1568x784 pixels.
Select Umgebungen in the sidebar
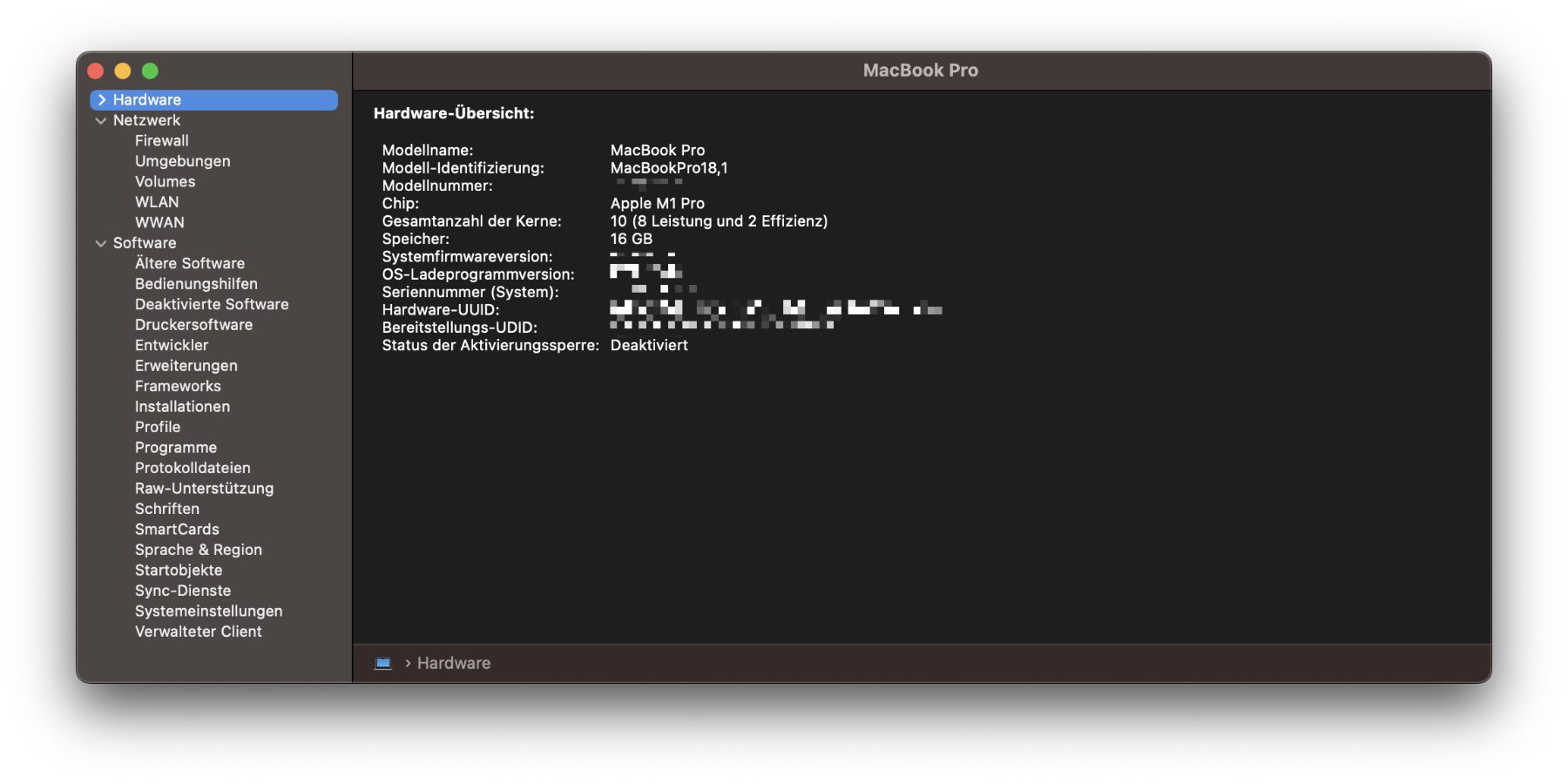click(182, 161)
